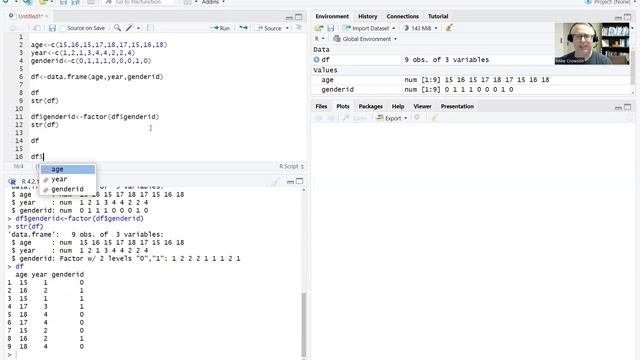Switch to Files tab
The image size is (640, 360).
point(321,106)
